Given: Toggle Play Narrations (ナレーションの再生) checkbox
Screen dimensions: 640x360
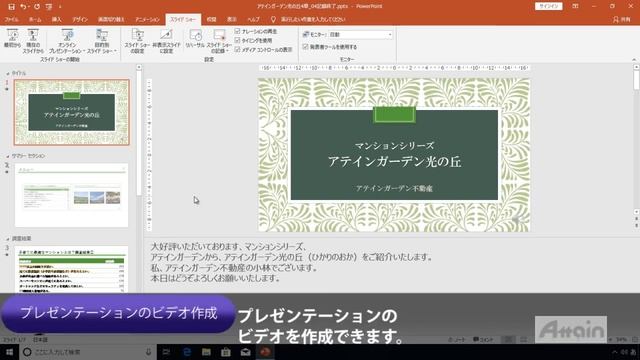Looking at the screenshot, I should (x=238, y=31).
